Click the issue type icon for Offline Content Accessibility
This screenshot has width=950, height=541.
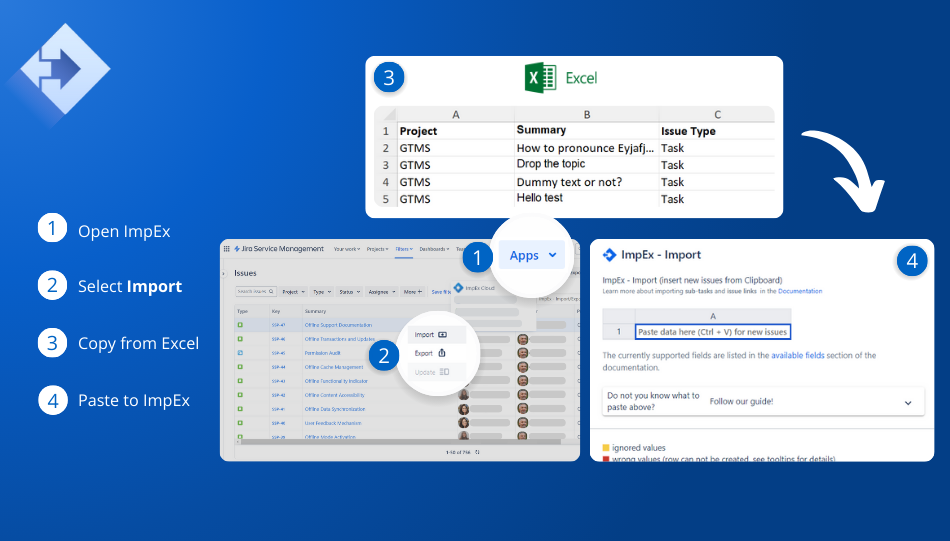[x=240, y=395]
